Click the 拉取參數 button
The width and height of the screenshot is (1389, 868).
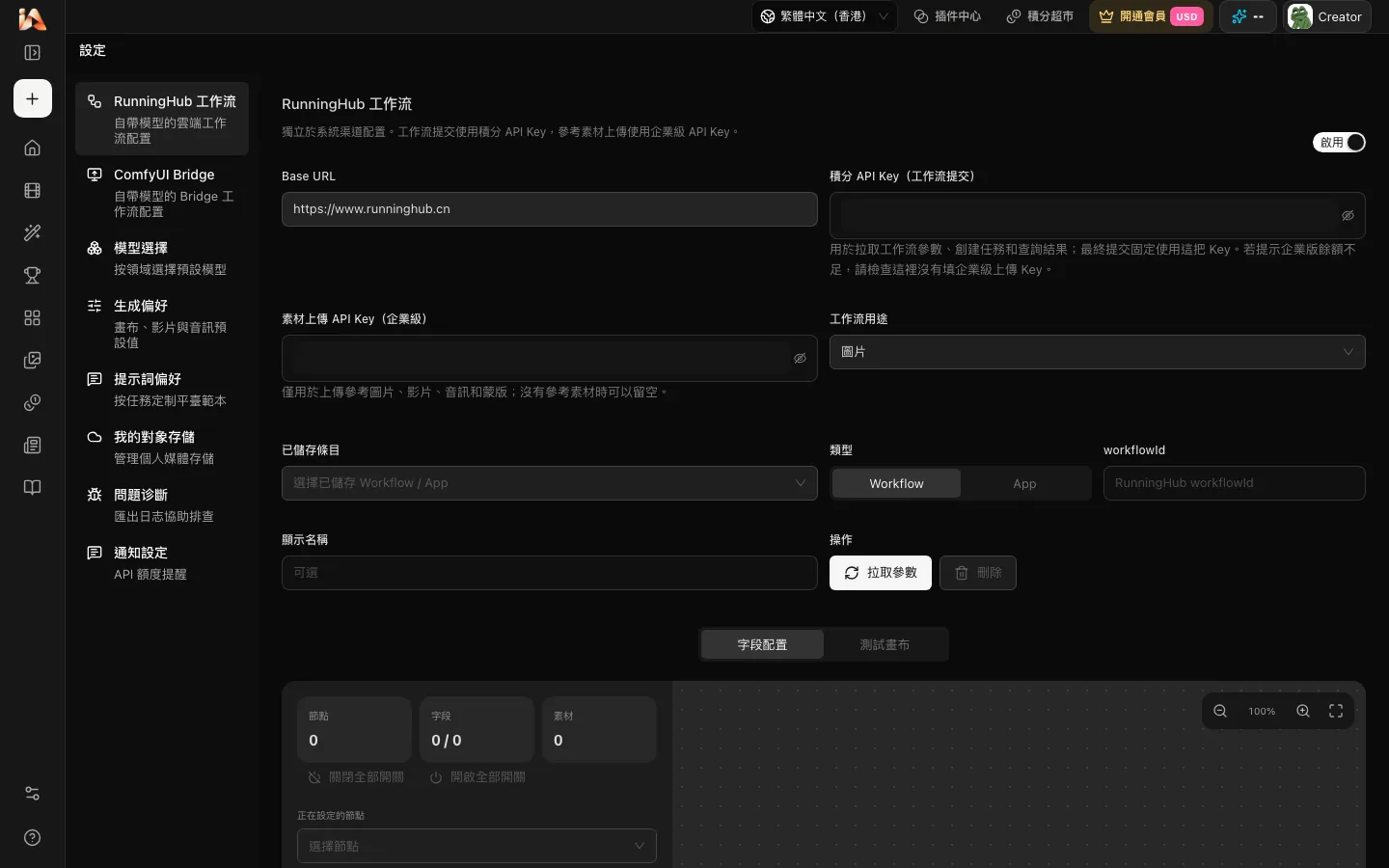click(881, 573)
